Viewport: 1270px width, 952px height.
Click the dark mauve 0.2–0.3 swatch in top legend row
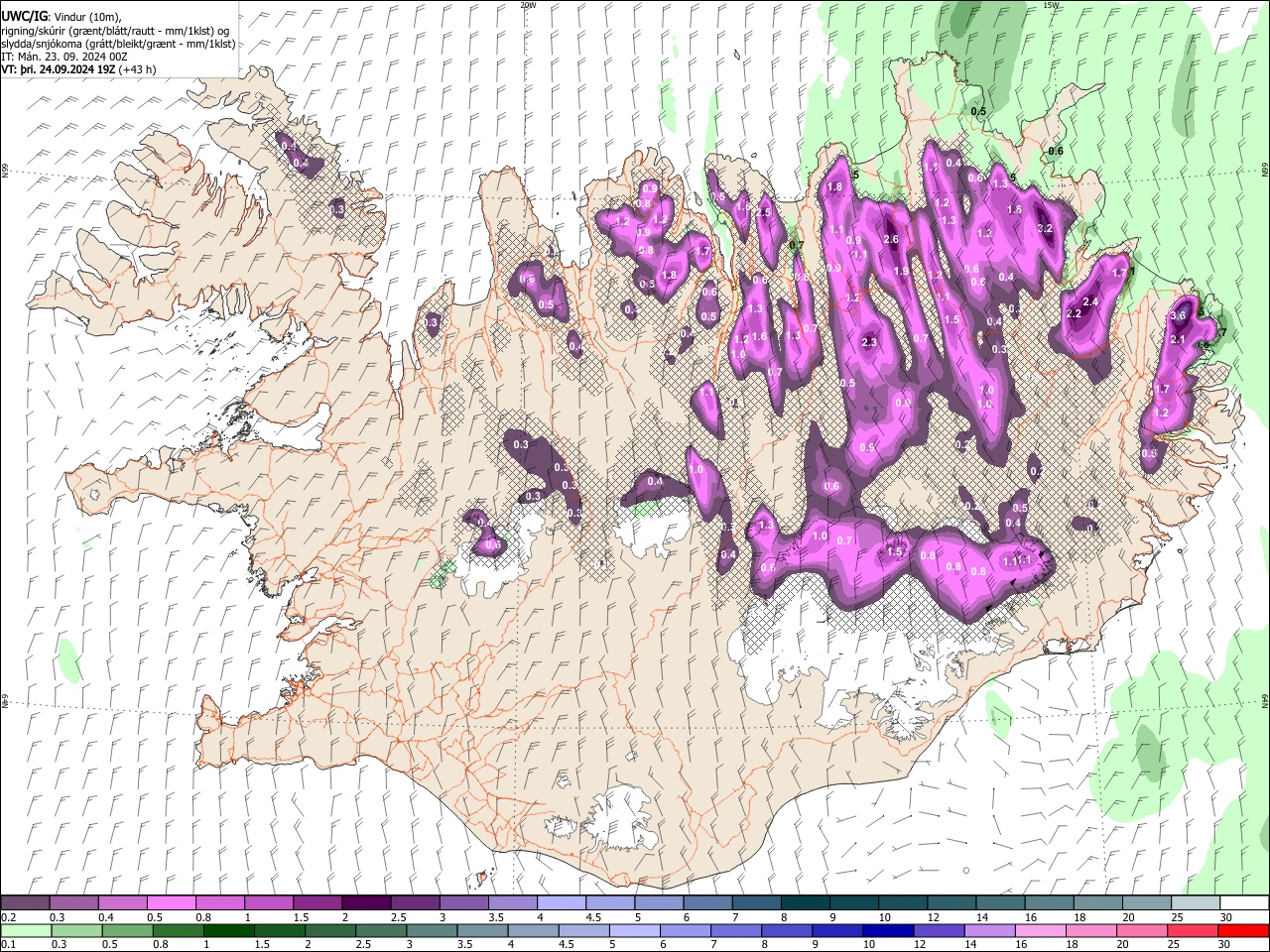coord(26,903)
